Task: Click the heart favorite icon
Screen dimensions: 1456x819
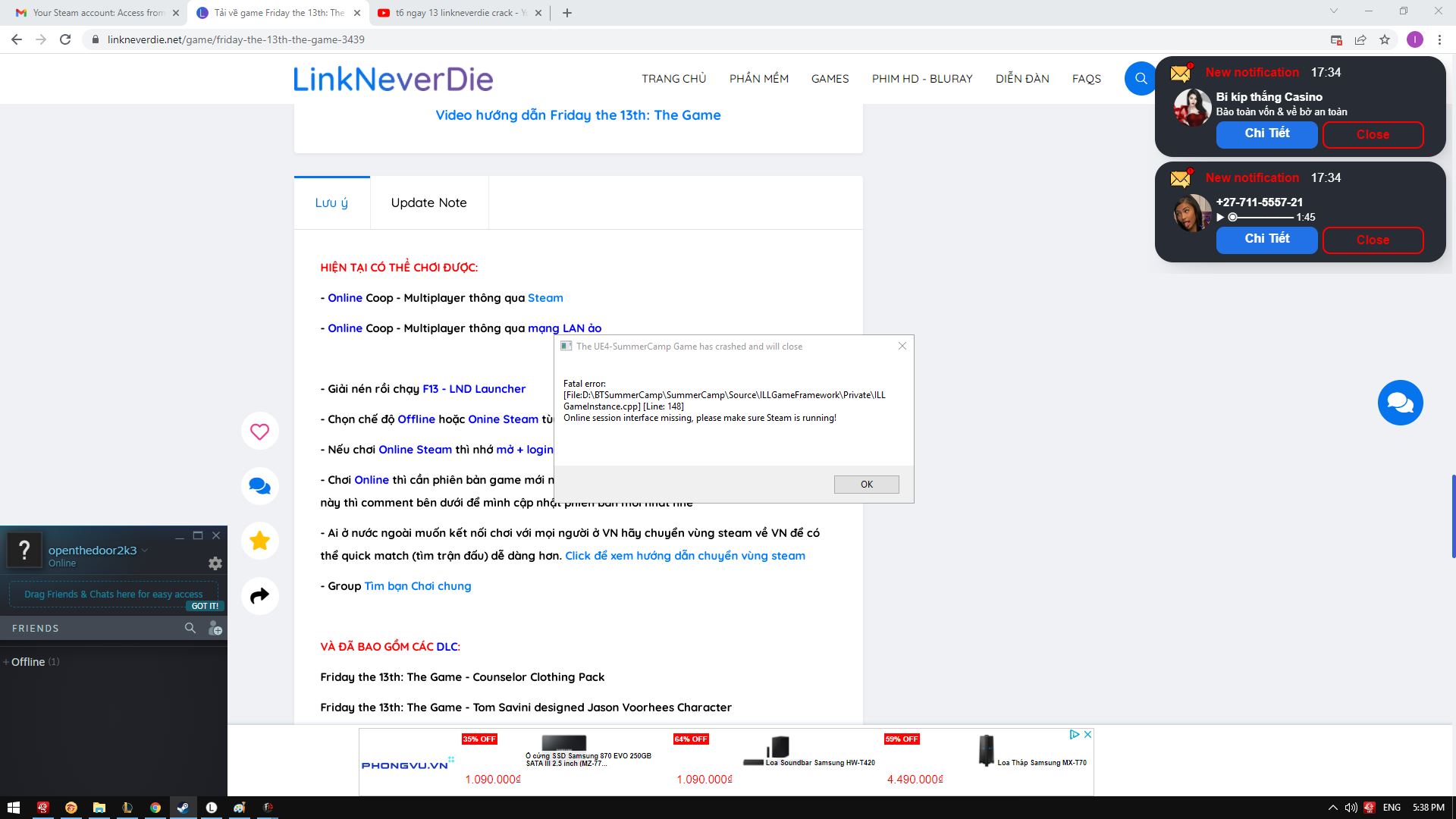Action: tap(259, 431)
